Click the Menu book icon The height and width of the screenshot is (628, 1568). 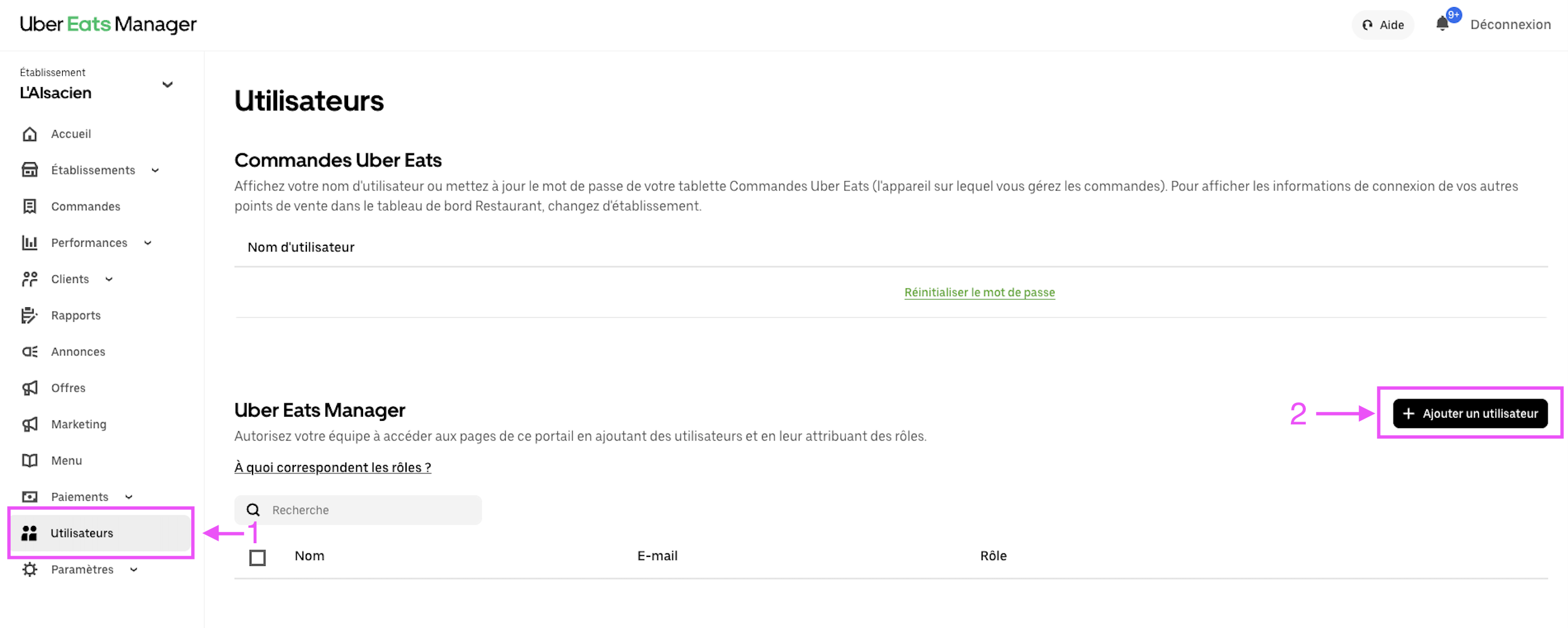tap(30, 461)
